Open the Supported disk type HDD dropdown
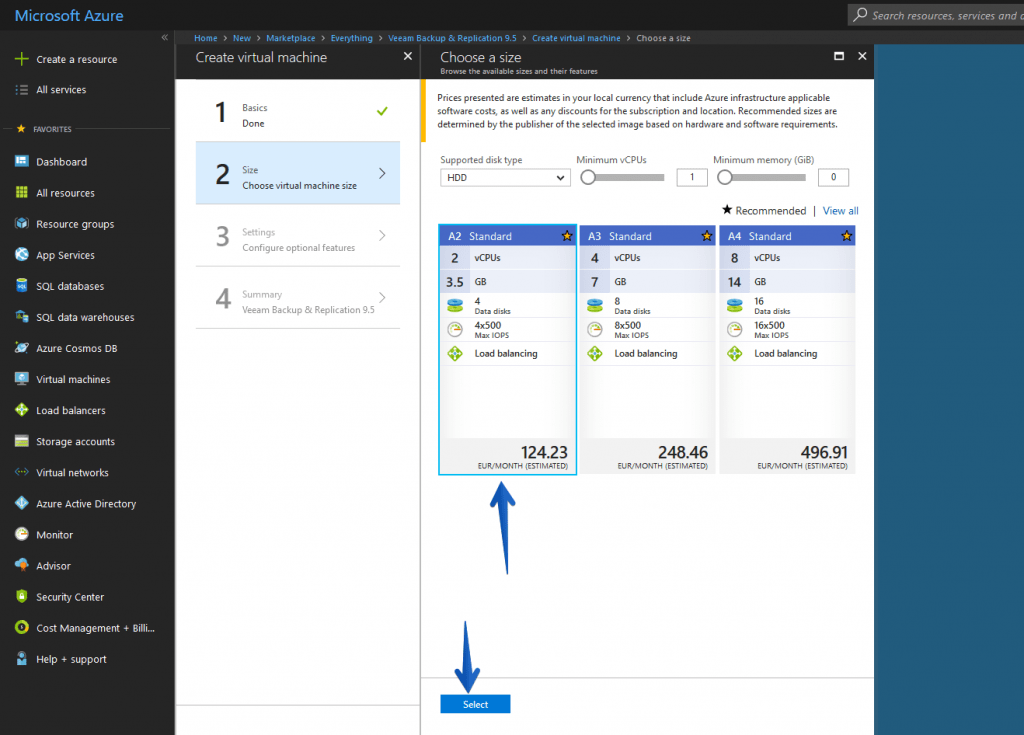 click(x=505, y=178)
